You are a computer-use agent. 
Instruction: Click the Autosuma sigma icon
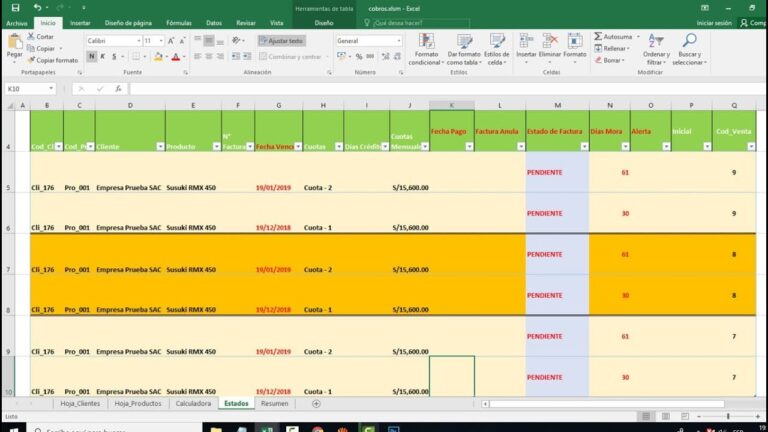pos(598,36)
